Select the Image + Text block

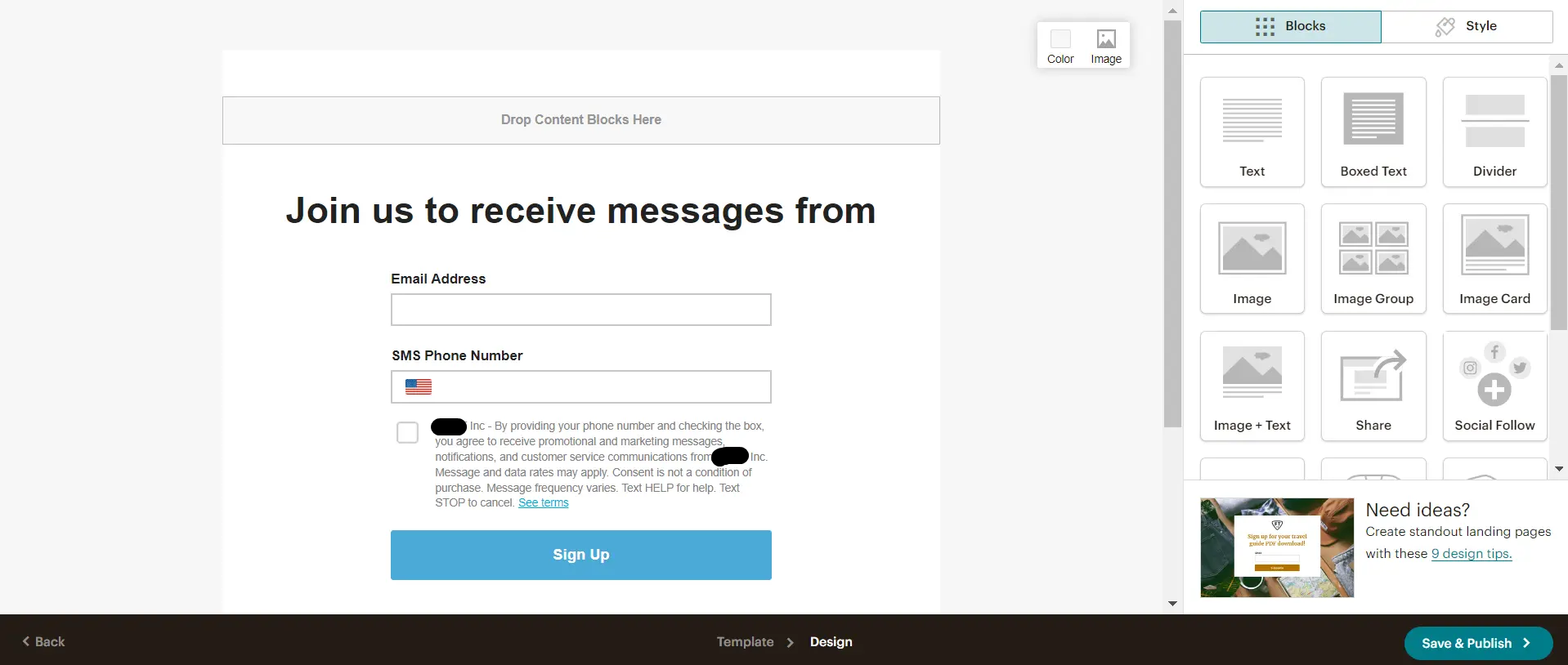point(1252,386)
